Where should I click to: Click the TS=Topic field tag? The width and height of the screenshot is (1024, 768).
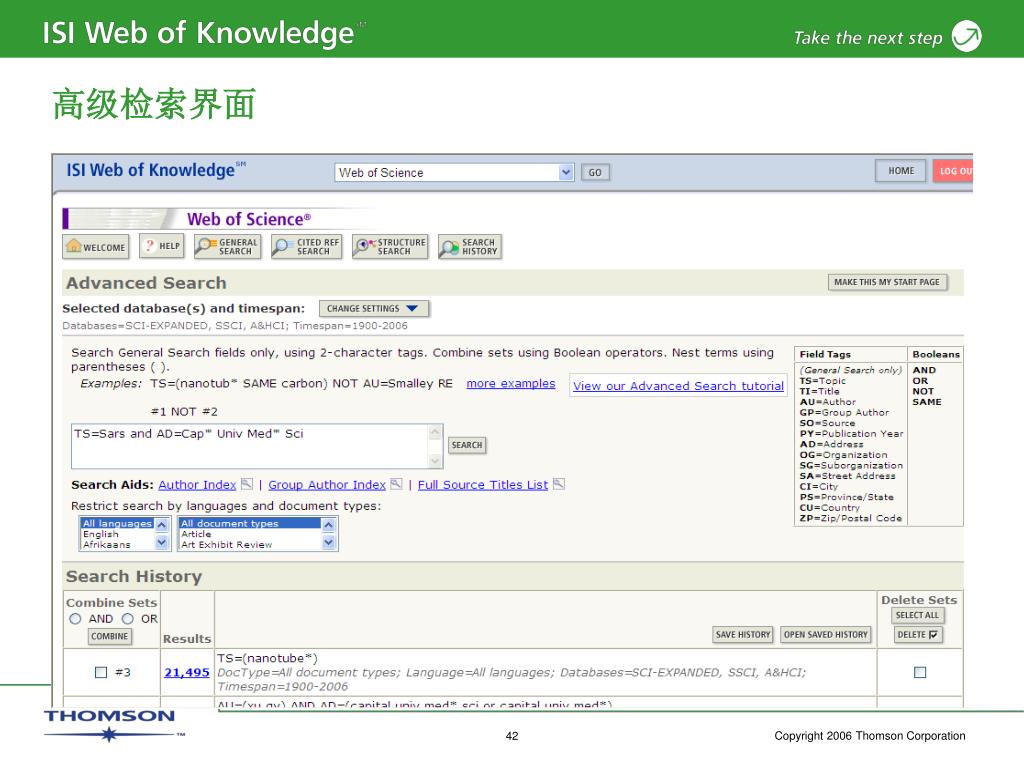click(822, 381)
